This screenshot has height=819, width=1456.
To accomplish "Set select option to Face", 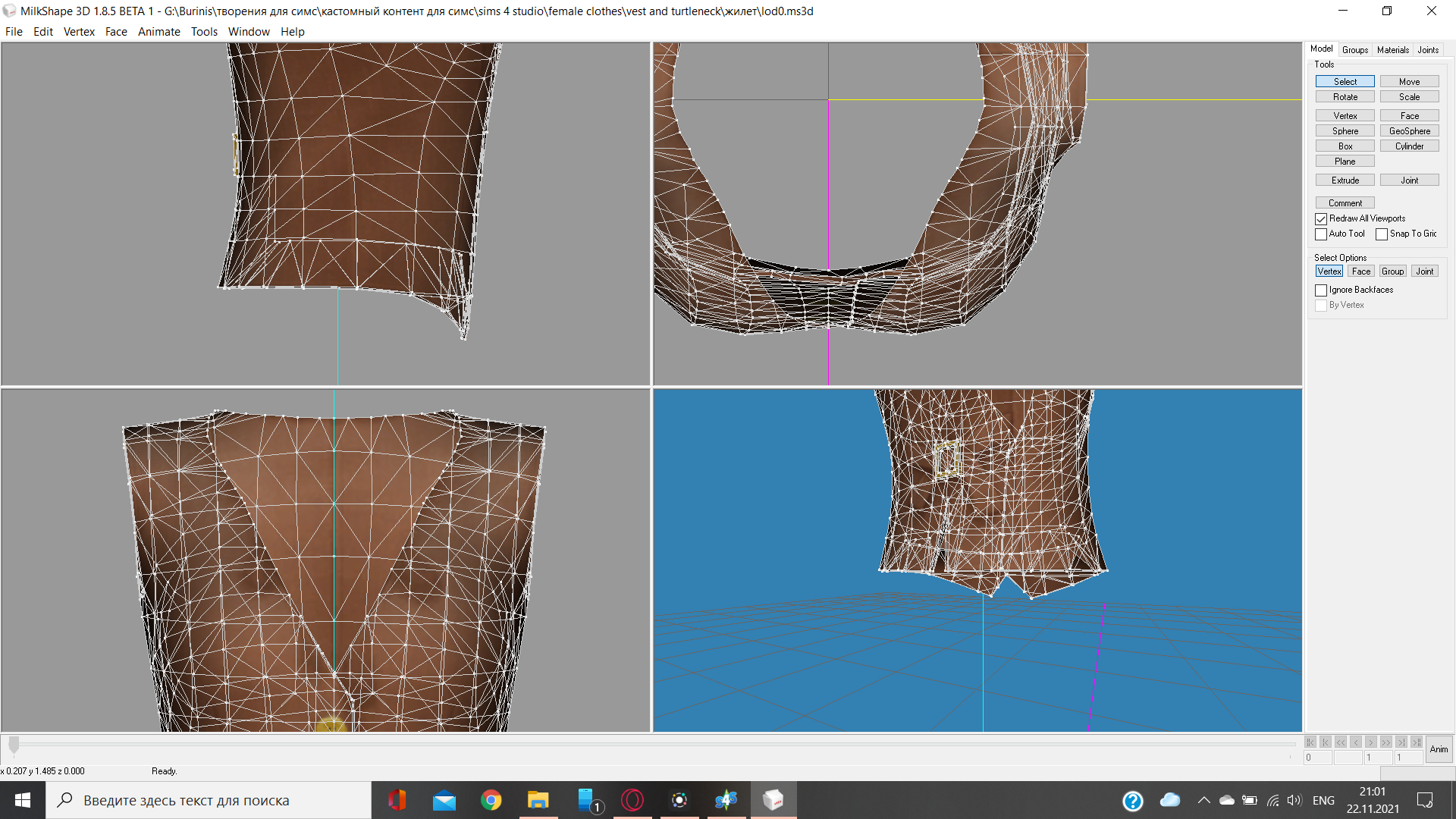I will point(1360,271).
